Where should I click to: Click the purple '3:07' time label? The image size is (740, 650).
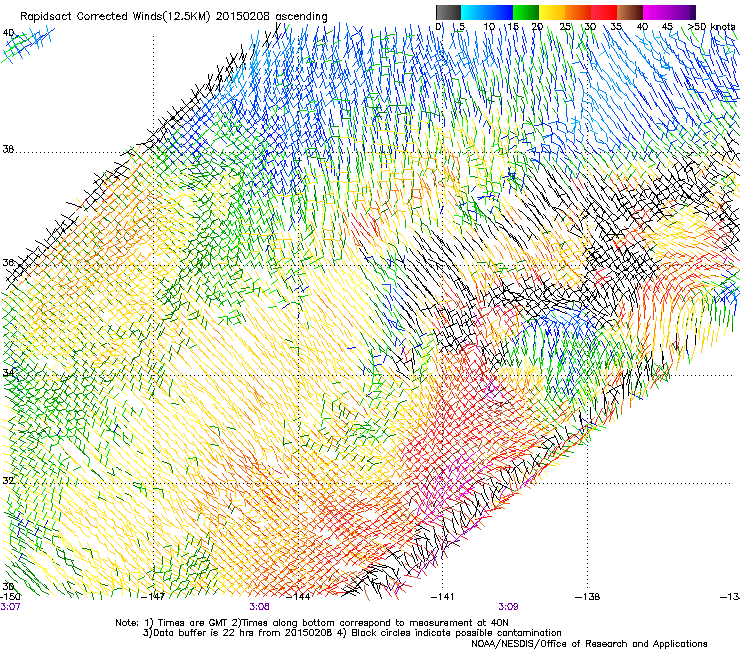point(10,607)
